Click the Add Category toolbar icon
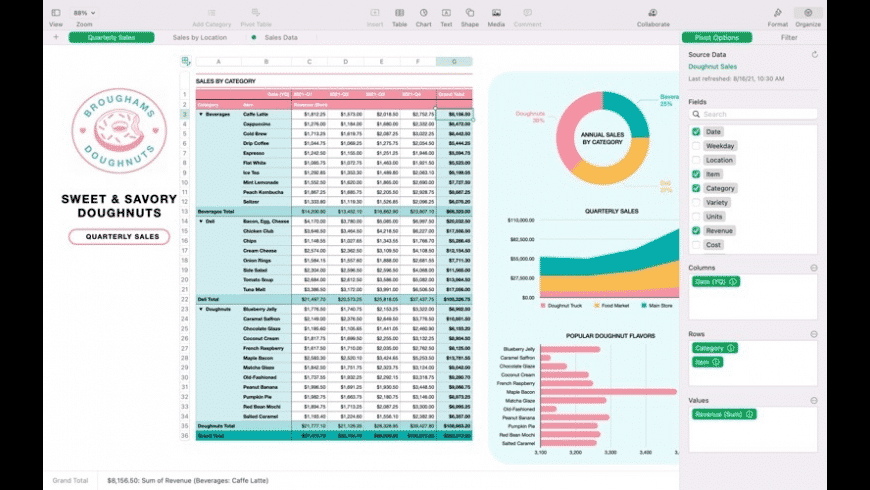 [x=211, y=13]
